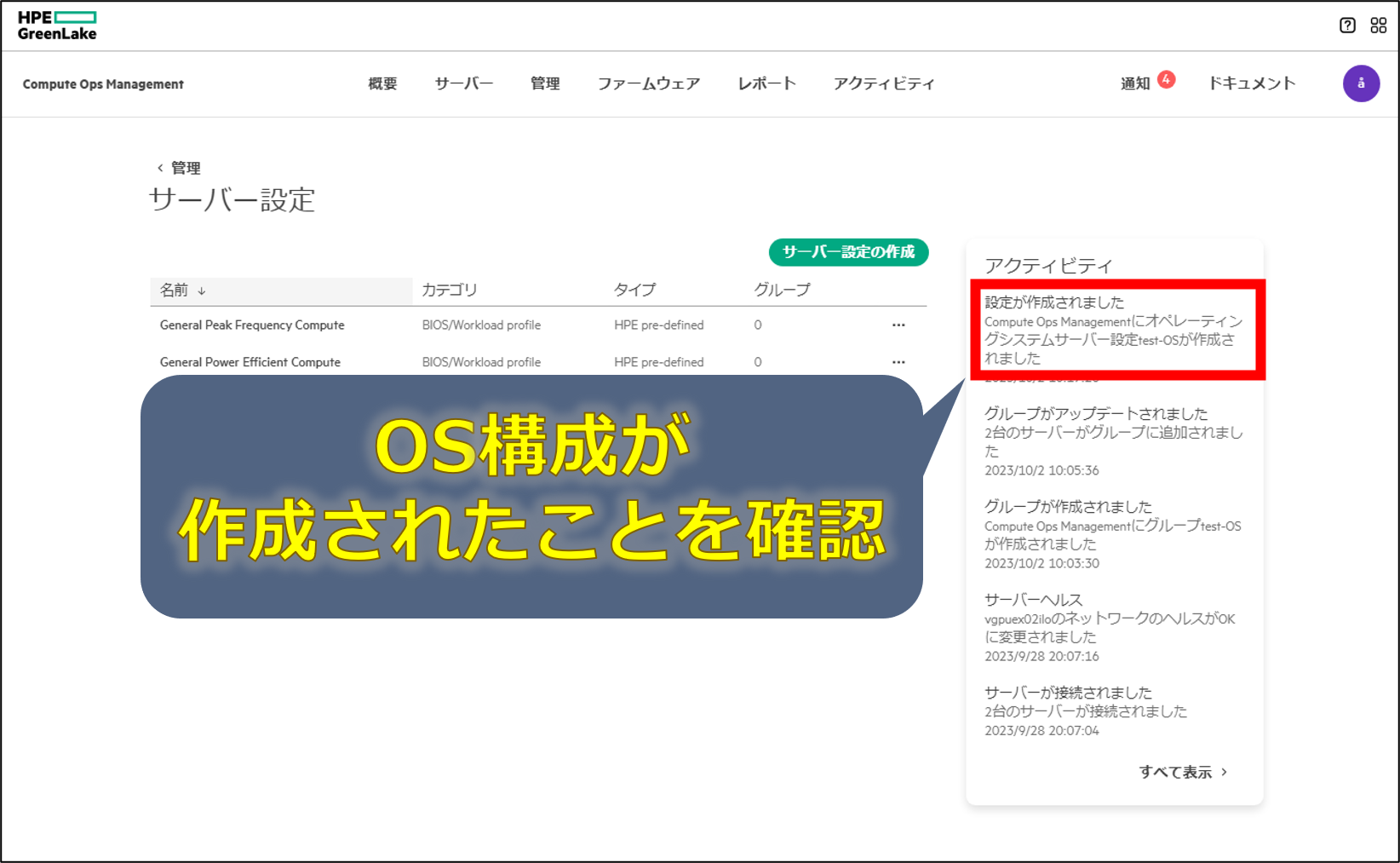The height and width of the screenshot is (863, 1400).
Task: Open actions menu for General Peak Frequency Compute
Action: [x=898, y=325]
